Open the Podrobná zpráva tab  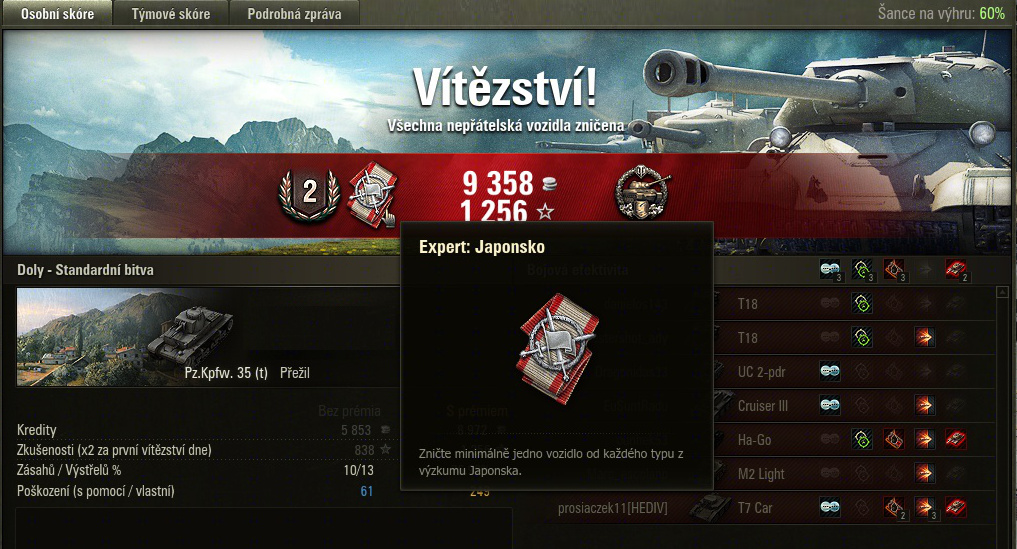click(294, 14)
